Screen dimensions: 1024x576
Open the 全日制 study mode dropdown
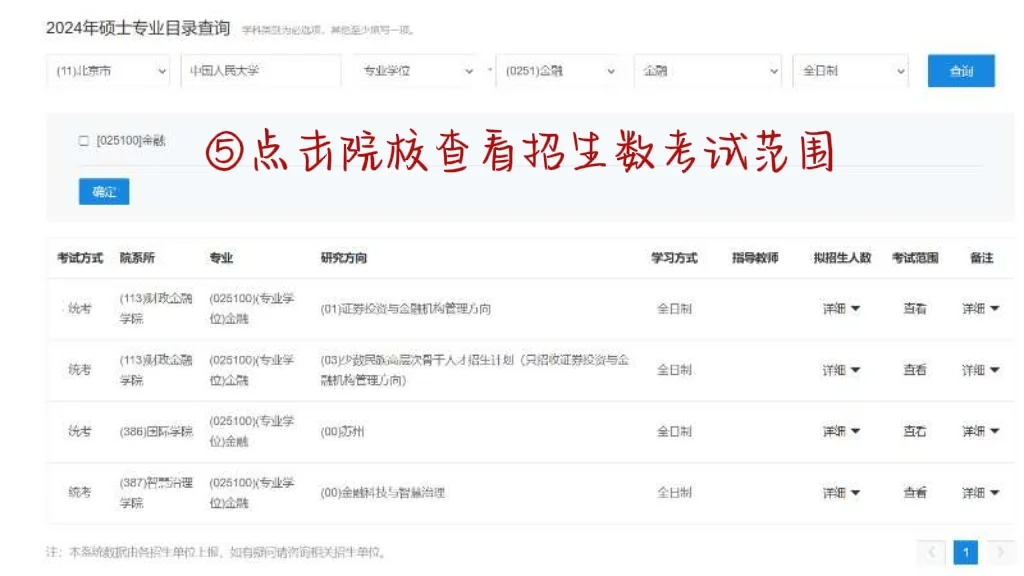[x=849, y=70]
